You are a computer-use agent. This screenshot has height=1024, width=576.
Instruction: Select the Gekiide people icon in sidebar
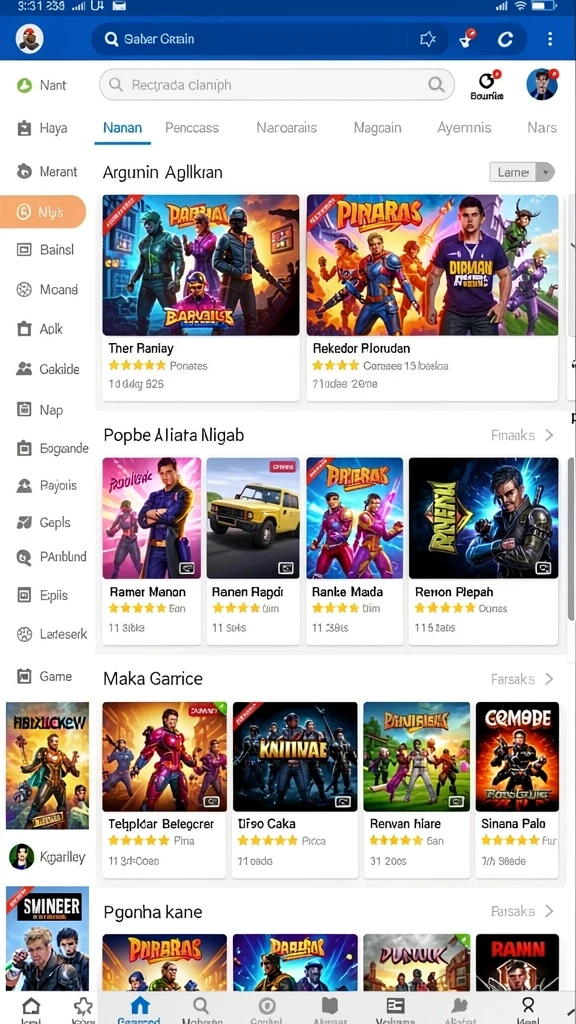[x=24, y=369]
